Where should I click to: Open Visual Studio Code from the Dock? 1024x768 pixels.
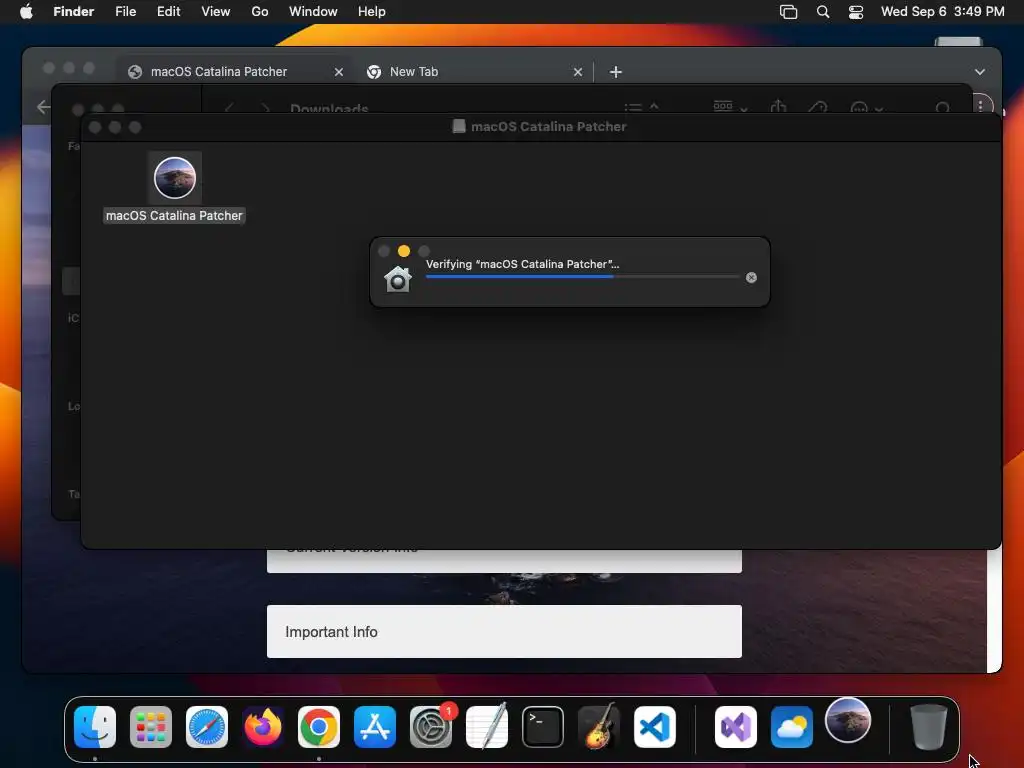(655, 726)
